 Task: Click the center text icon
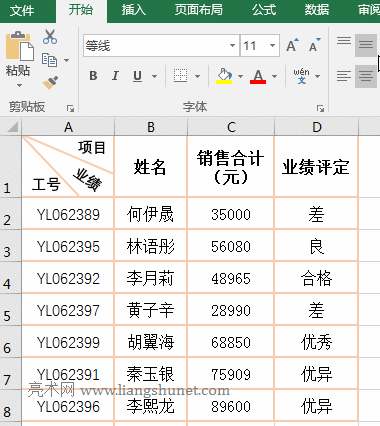coord(366,76)
